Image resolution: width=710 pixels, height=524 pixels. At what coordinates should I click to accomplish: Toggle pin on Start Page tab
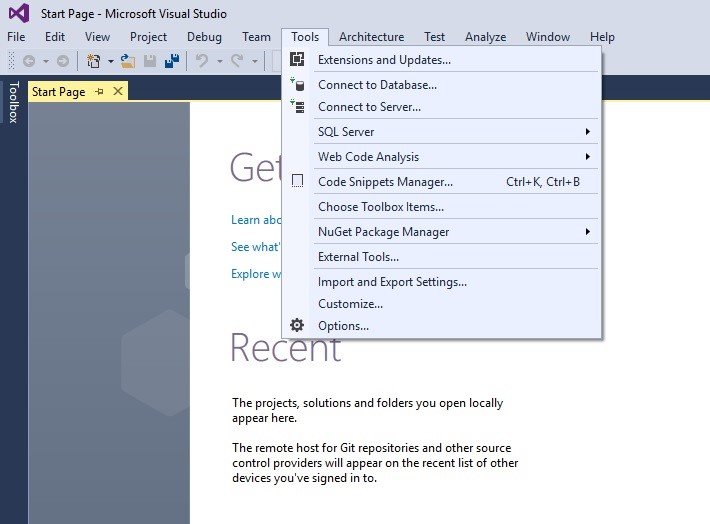(99, 92)
